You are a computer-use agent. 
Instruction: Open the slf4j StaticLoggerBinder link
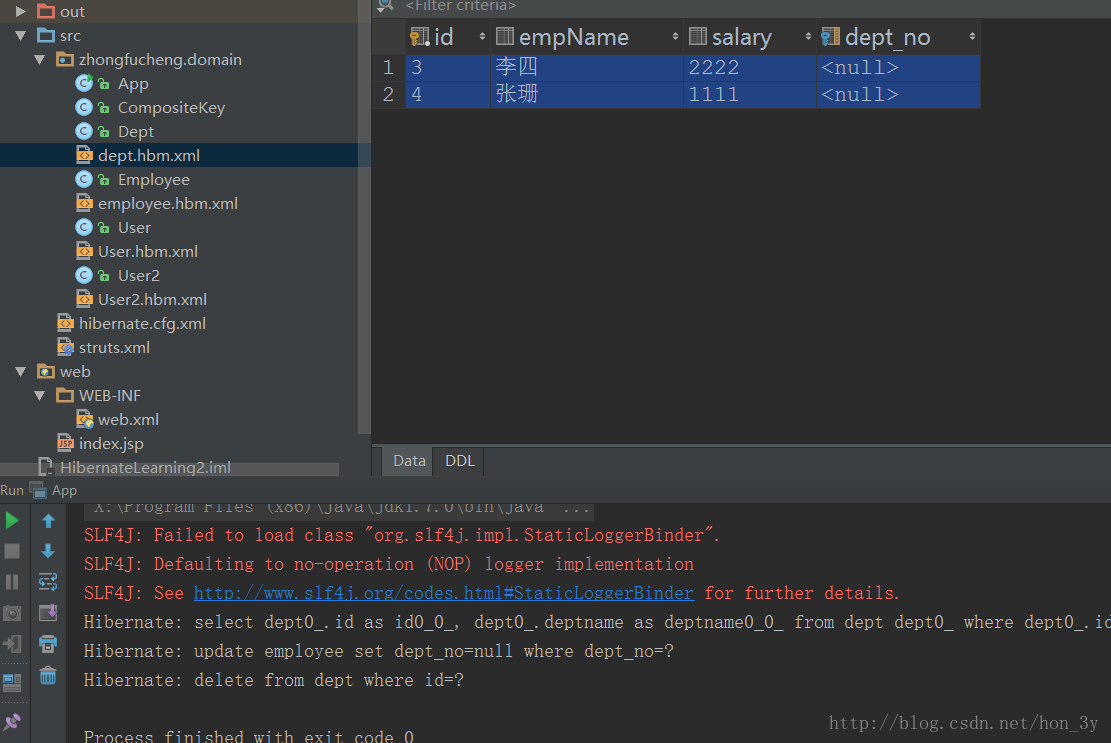[444, 594]
